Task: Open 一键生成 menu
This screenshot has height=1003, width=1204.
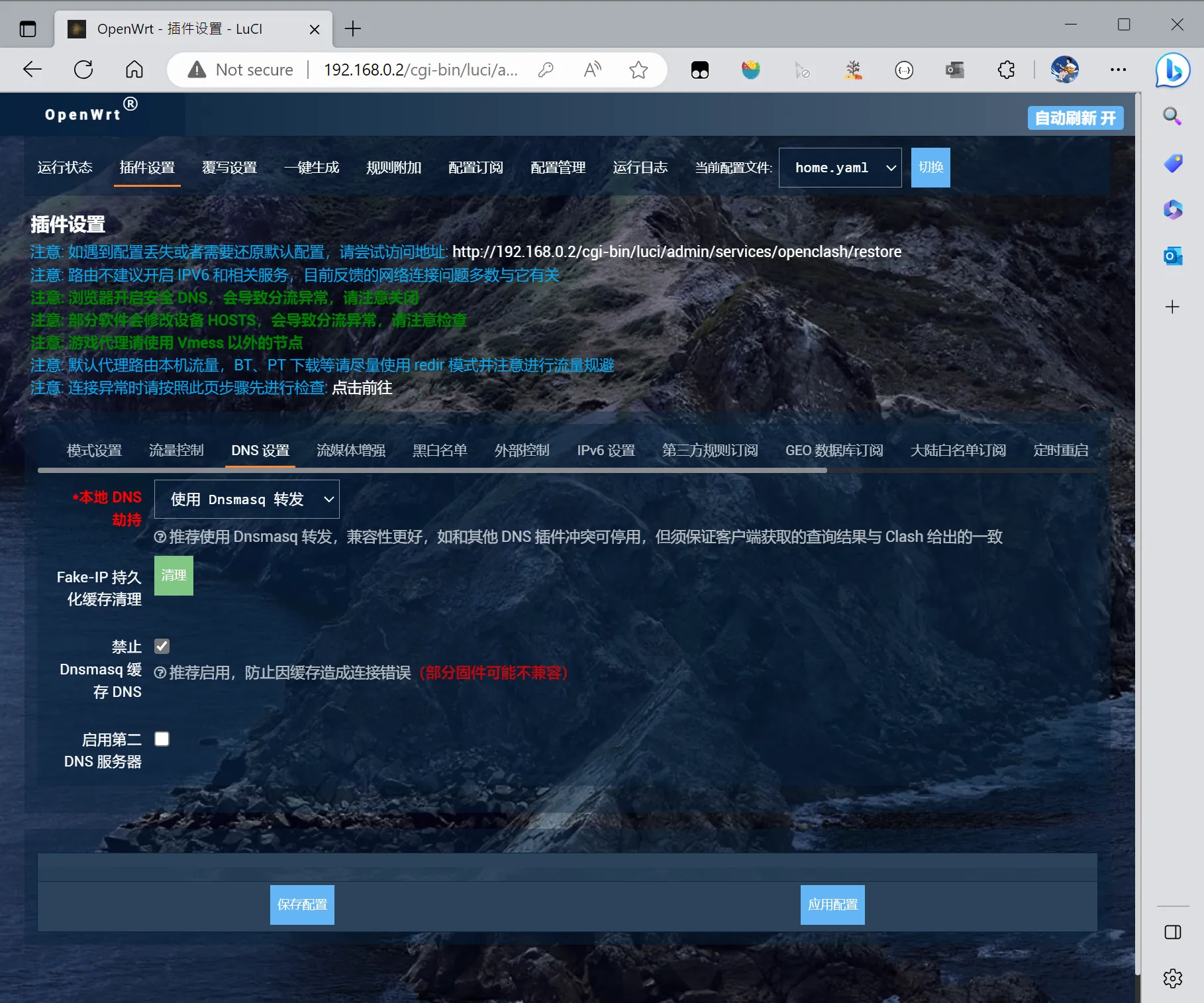Action: (x=311, y=168)
